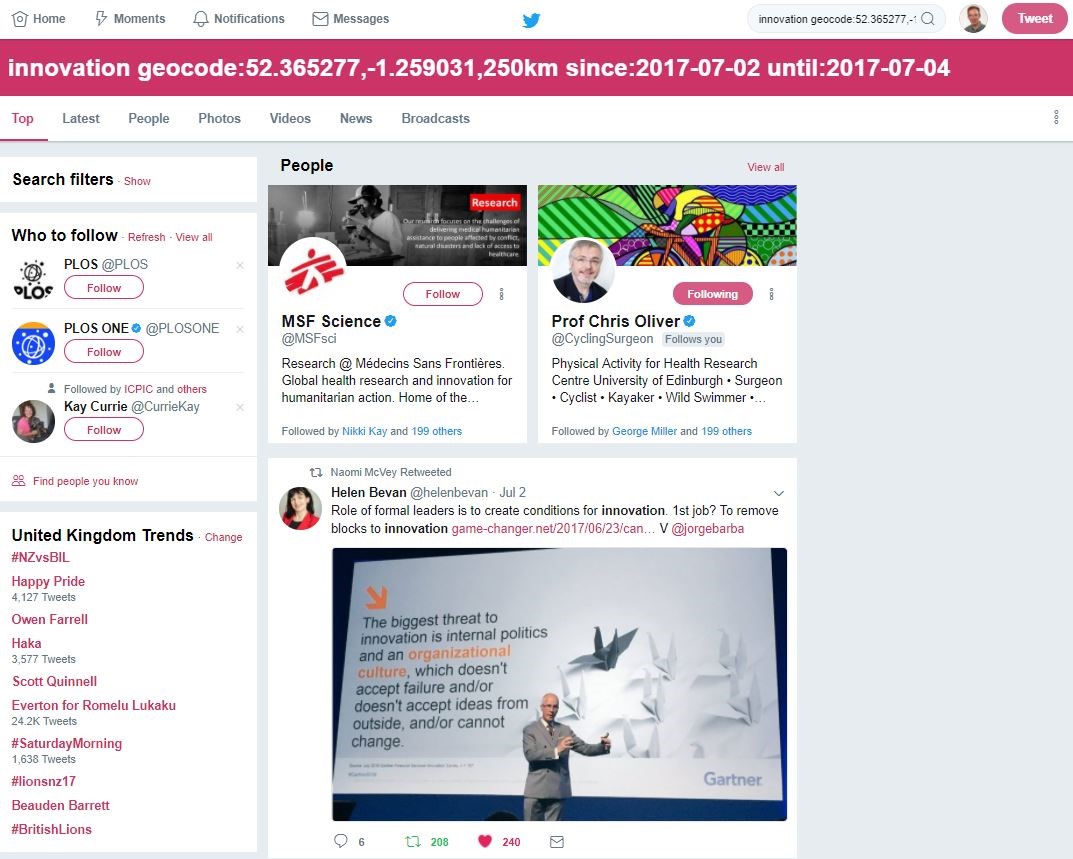
Task: Open search results overflow menu
Action: click(x=1056, y=117)
